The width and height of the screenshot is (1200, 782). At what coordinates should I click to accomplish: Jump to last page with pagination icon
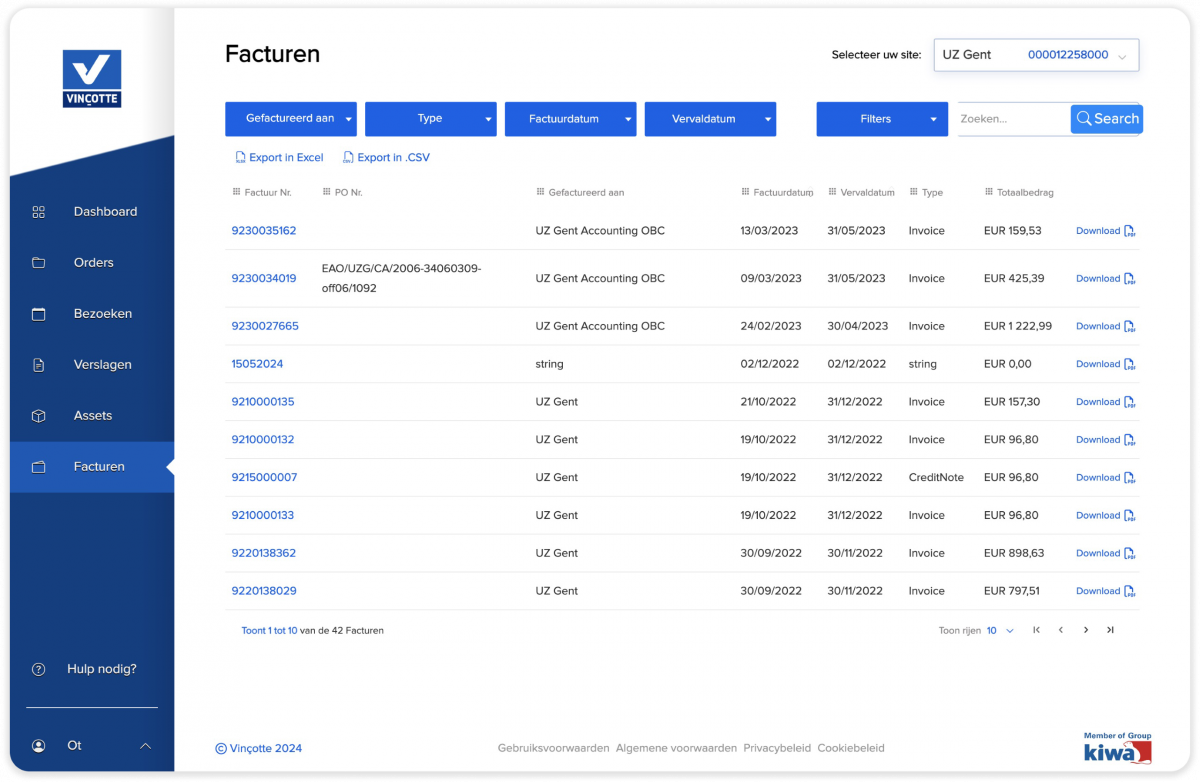[1110, 630]
